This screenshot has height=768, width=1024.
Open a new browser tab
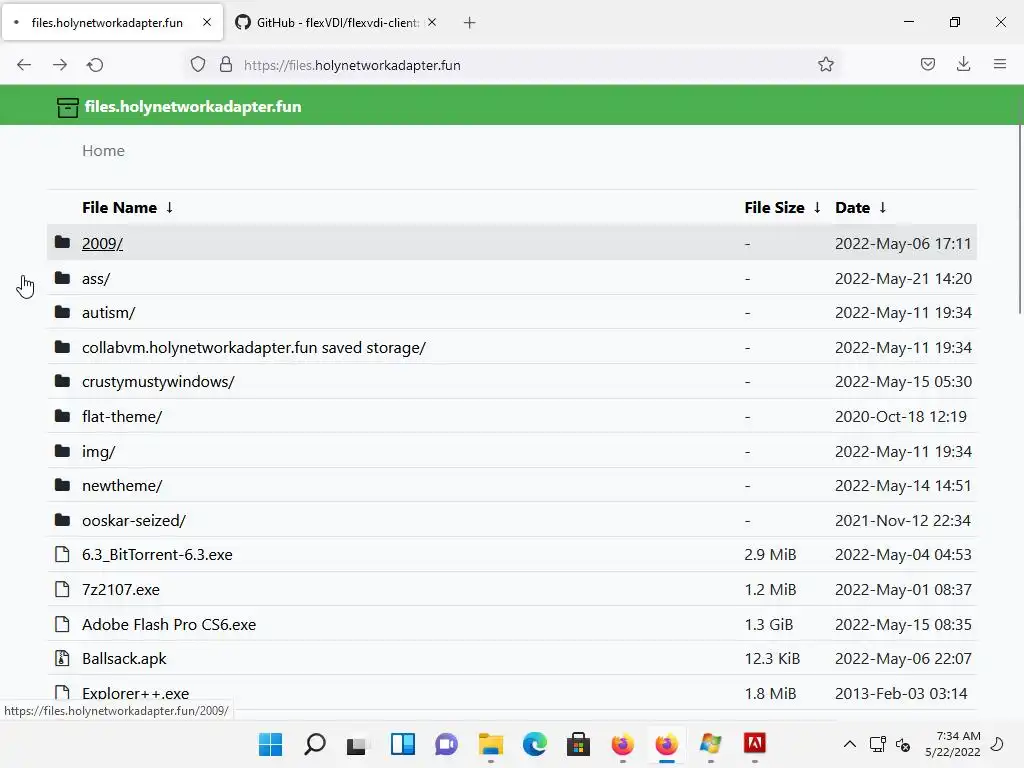470,22
